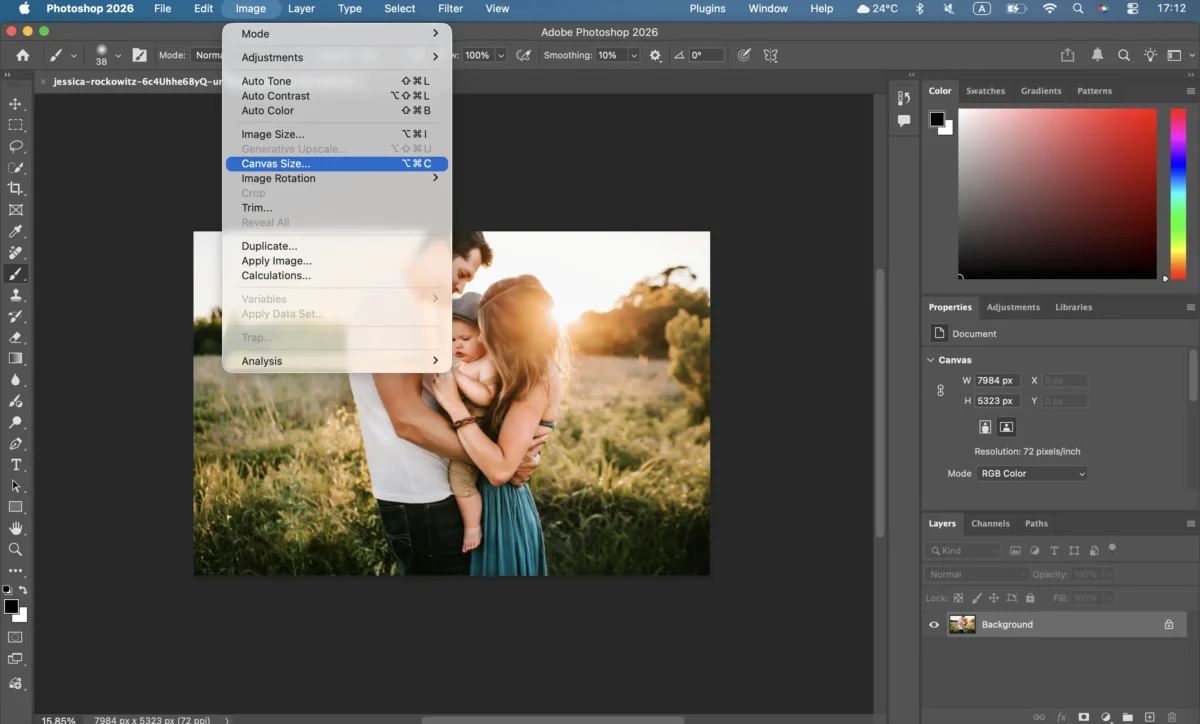Select the Move tool

(15, 104)
